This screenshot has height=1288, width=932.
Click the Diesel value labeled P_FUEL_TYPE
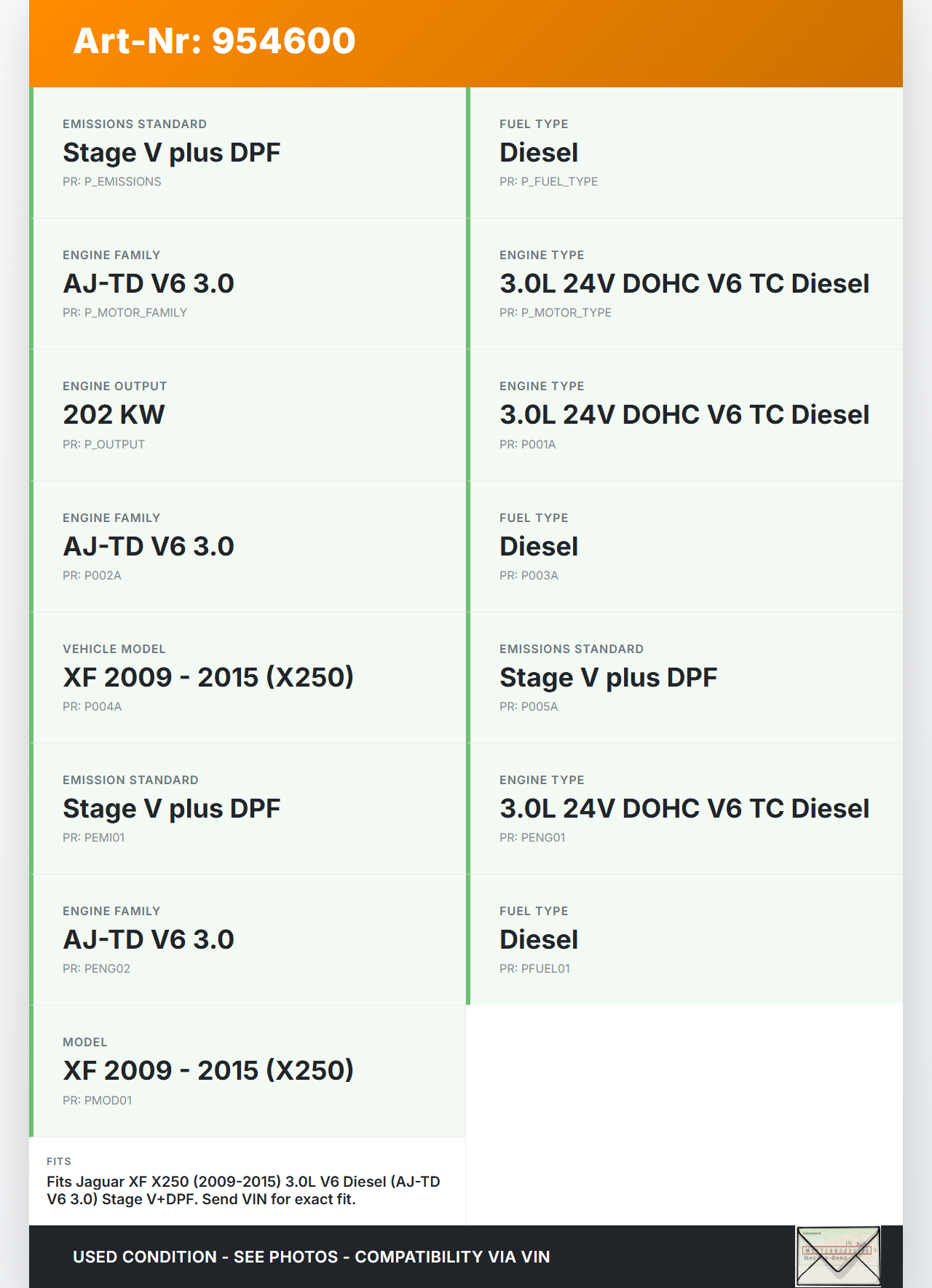(x=539, y=153)
